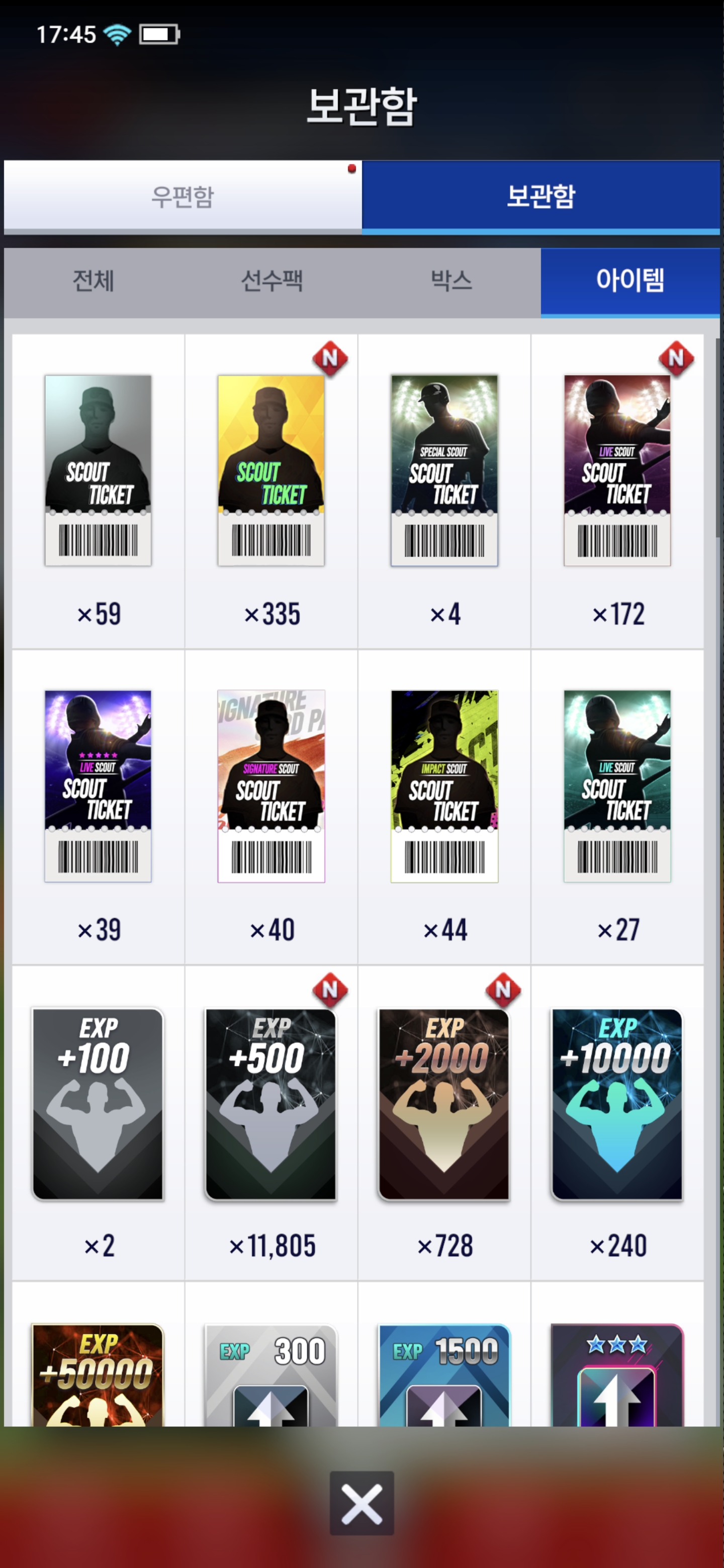
Task: Show the 박스 filter tab
Action: pos(451,281)
